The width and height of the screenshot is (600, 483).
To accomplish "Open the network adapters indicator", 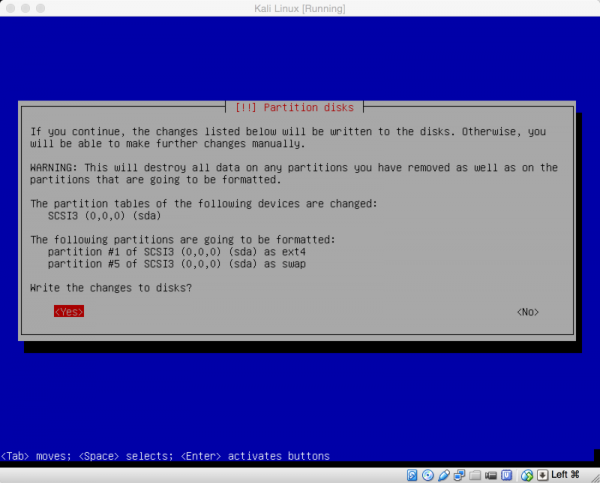I will coord(459,475).
